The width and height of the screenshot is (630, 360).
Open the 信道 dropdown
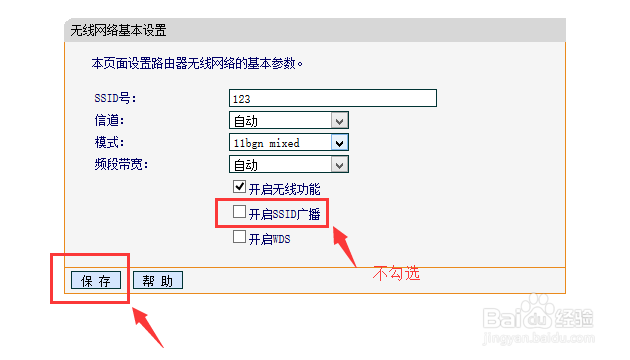288,120
